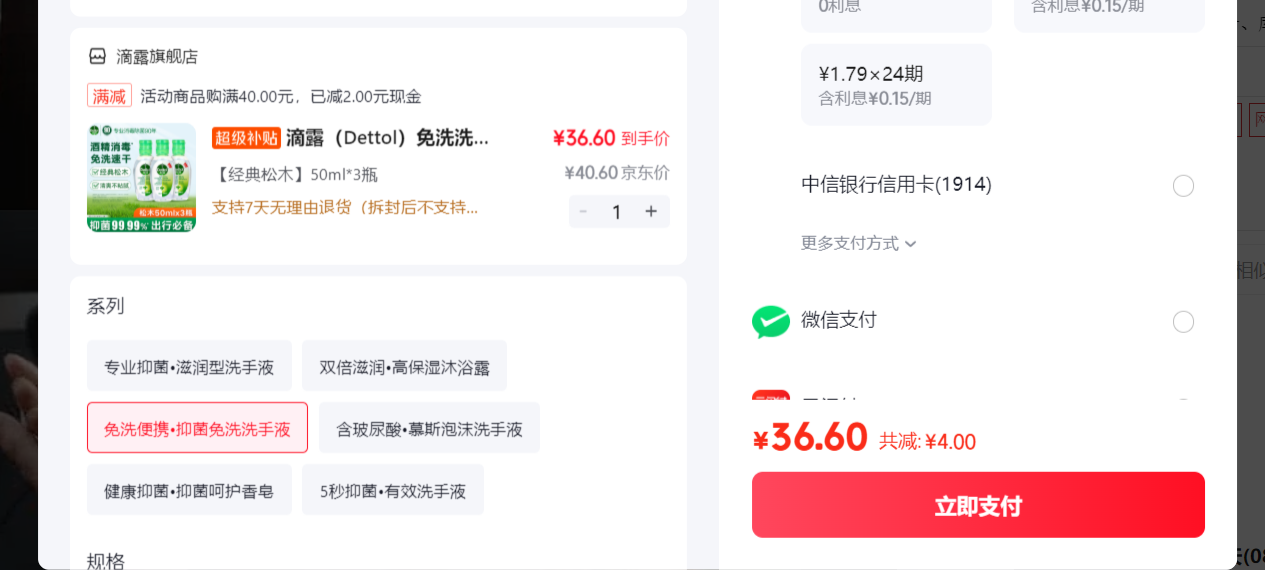The height and width of the screenshot is (570, 1265).
Task: Click the 立即支付 pay now button
Action: point(978,505)
